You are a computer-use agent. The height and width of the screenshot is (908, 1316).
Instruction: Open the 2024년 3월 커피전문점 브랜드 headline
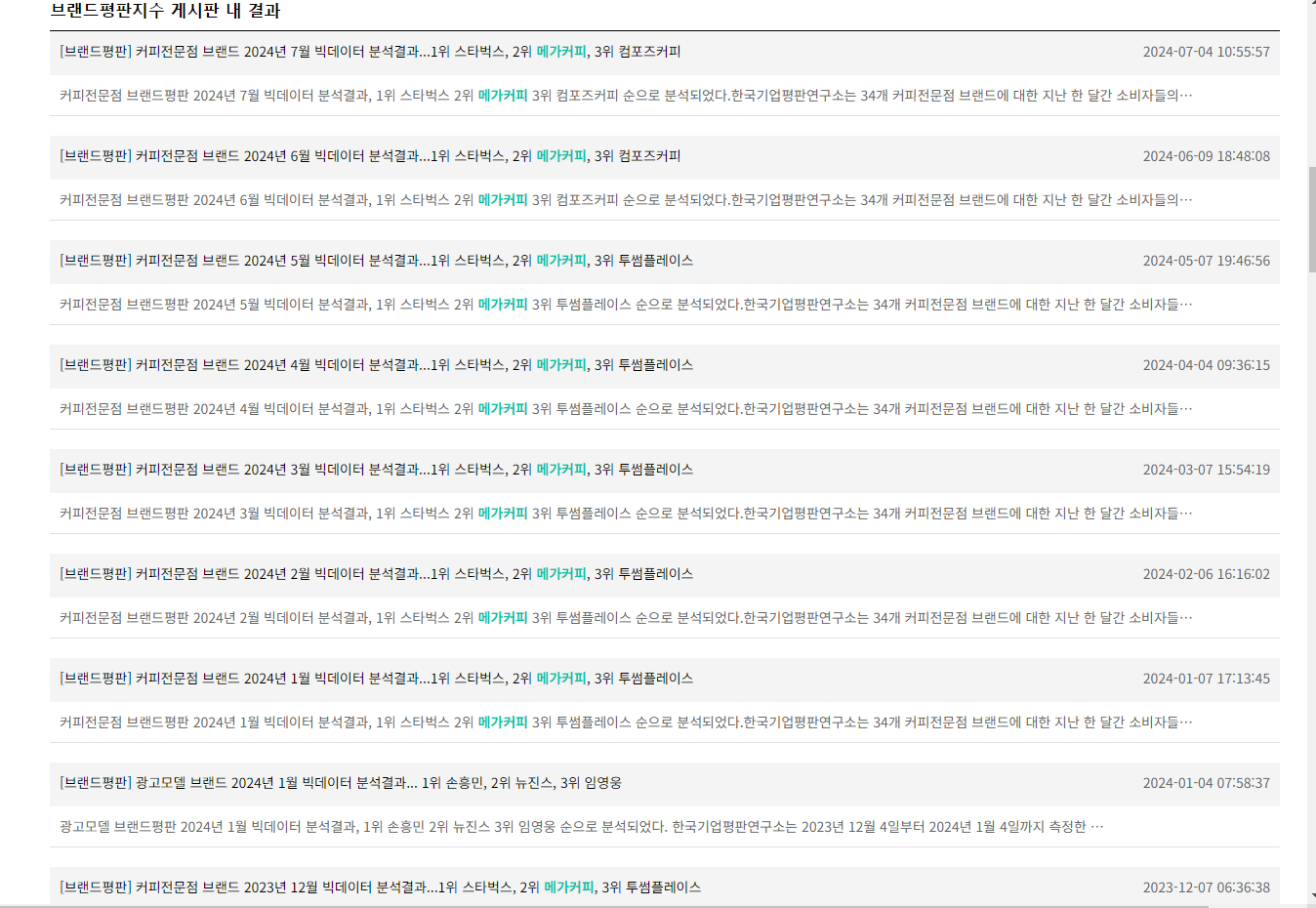376,470
